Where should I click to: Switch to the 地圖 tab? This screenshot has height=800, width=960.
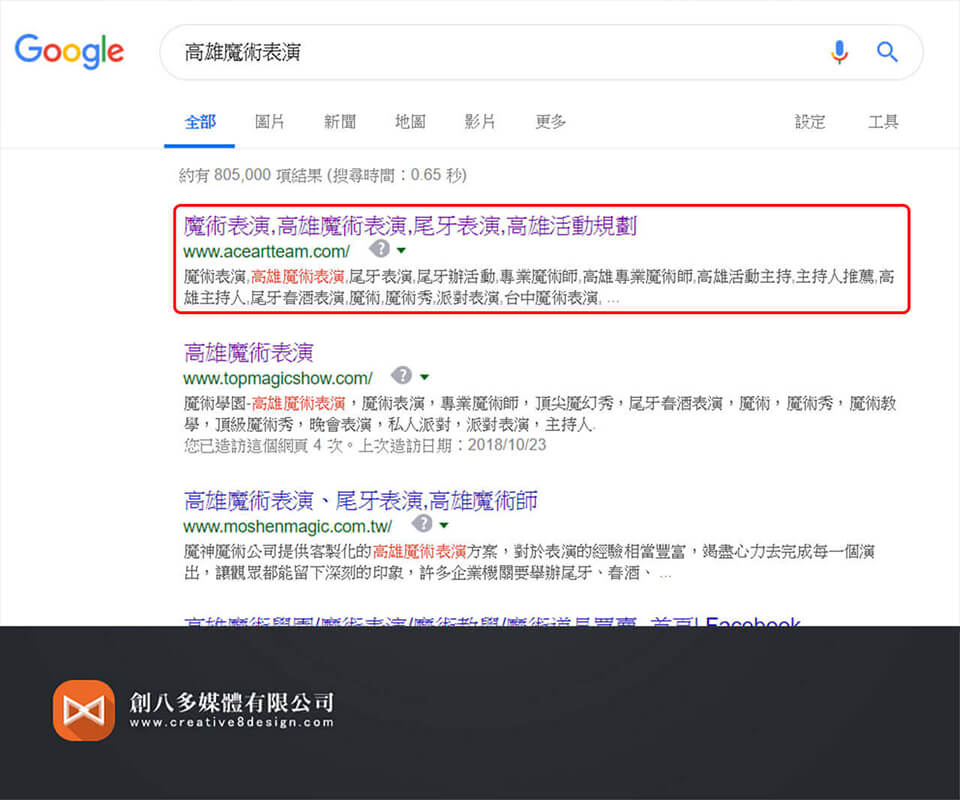[x=410, y=122]
